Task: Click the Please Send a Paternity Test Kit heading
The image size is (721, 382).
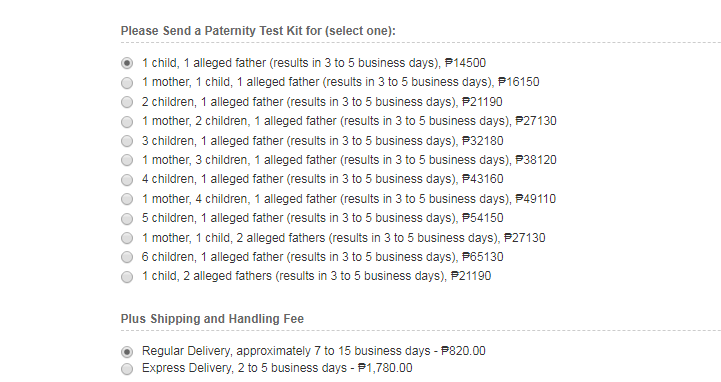Action: (258, 31)
